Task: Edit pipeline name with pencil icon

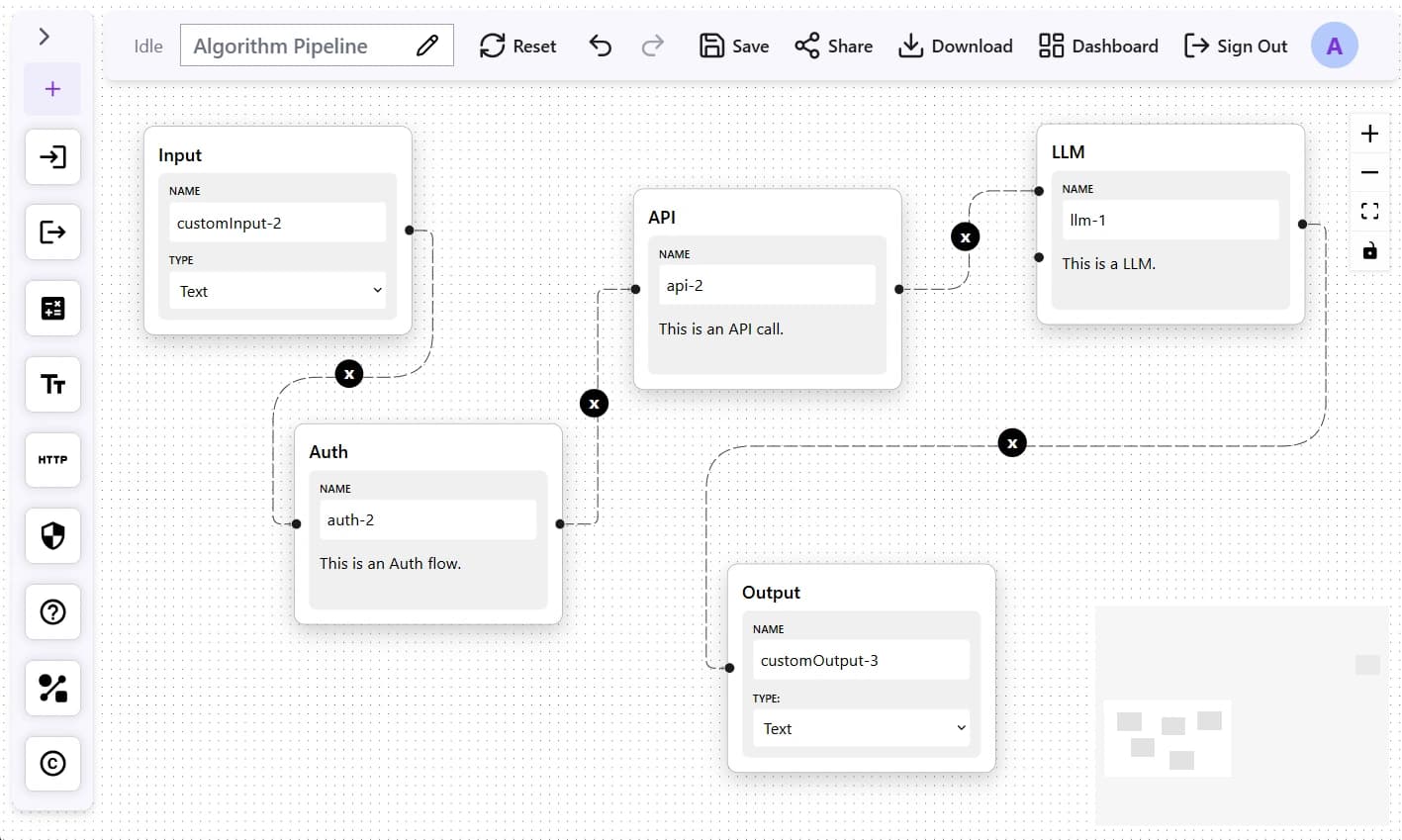Action: pyautogui.click(x=426, y=46)
